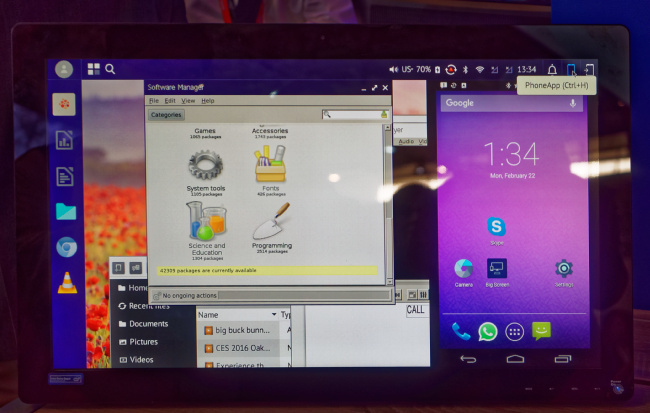
Task: Click the top bar Bluetooth icon
Action: pos(465,70)
